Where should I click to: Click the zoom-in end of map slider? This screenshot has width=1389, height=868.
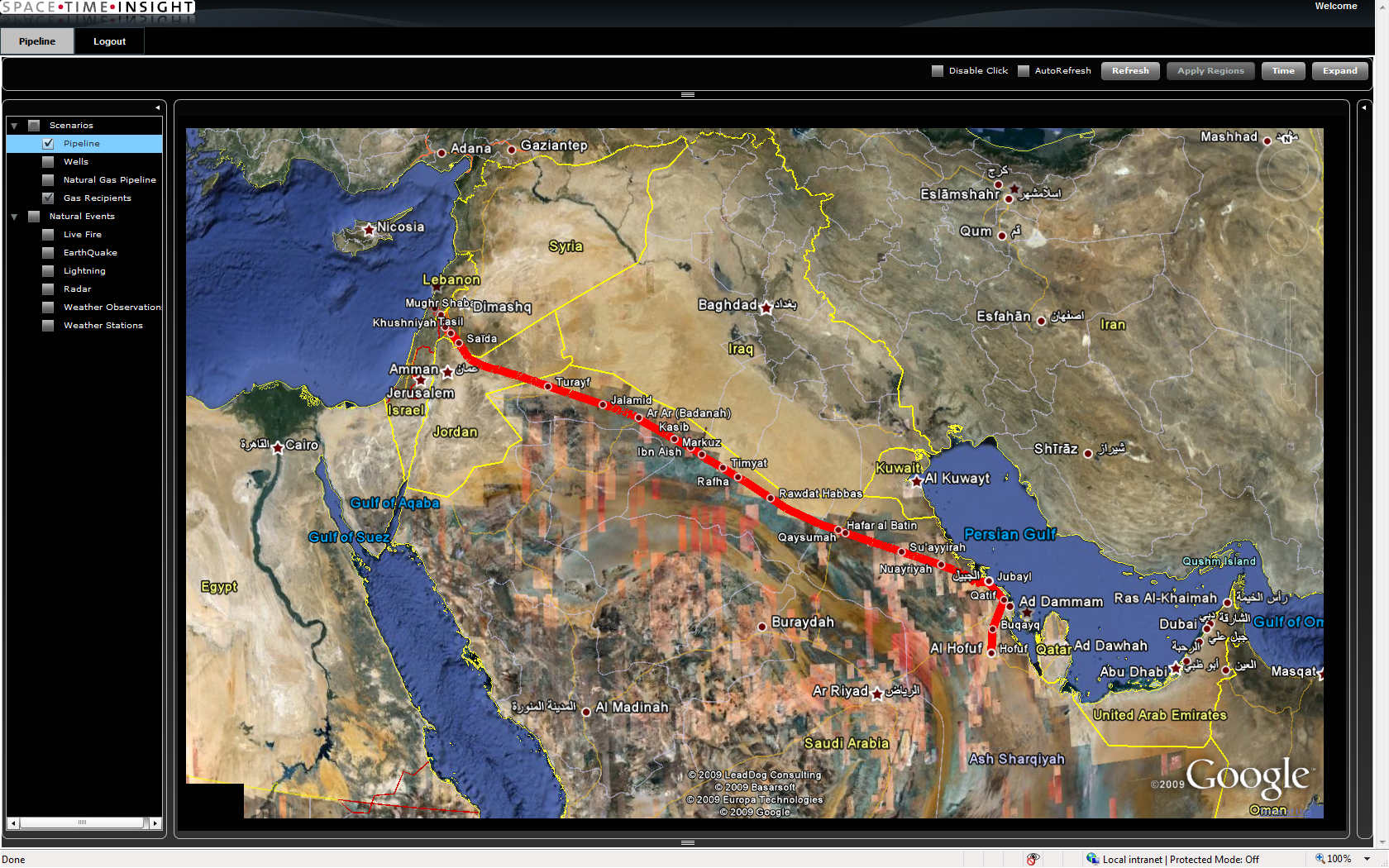tap(1288, 290)
